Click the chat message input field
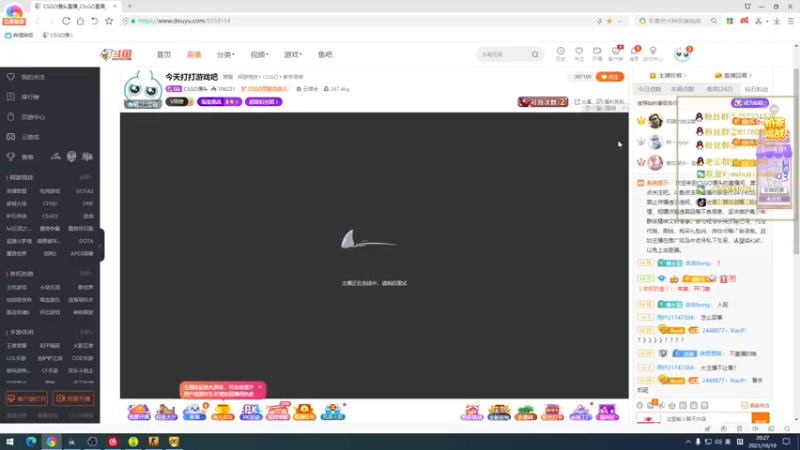This screenshot has height=450, width=800. pos(707,419)
